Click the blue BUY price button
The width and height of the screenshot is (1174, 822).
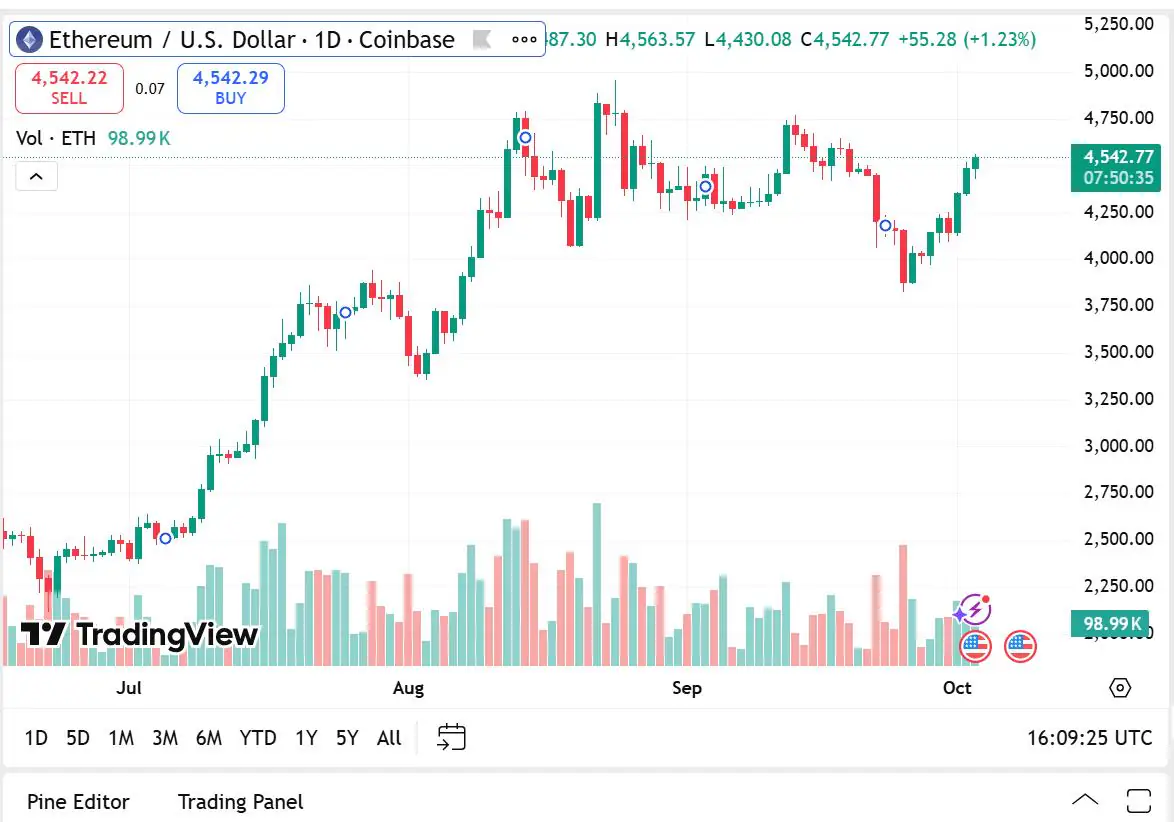click(230, 87)
